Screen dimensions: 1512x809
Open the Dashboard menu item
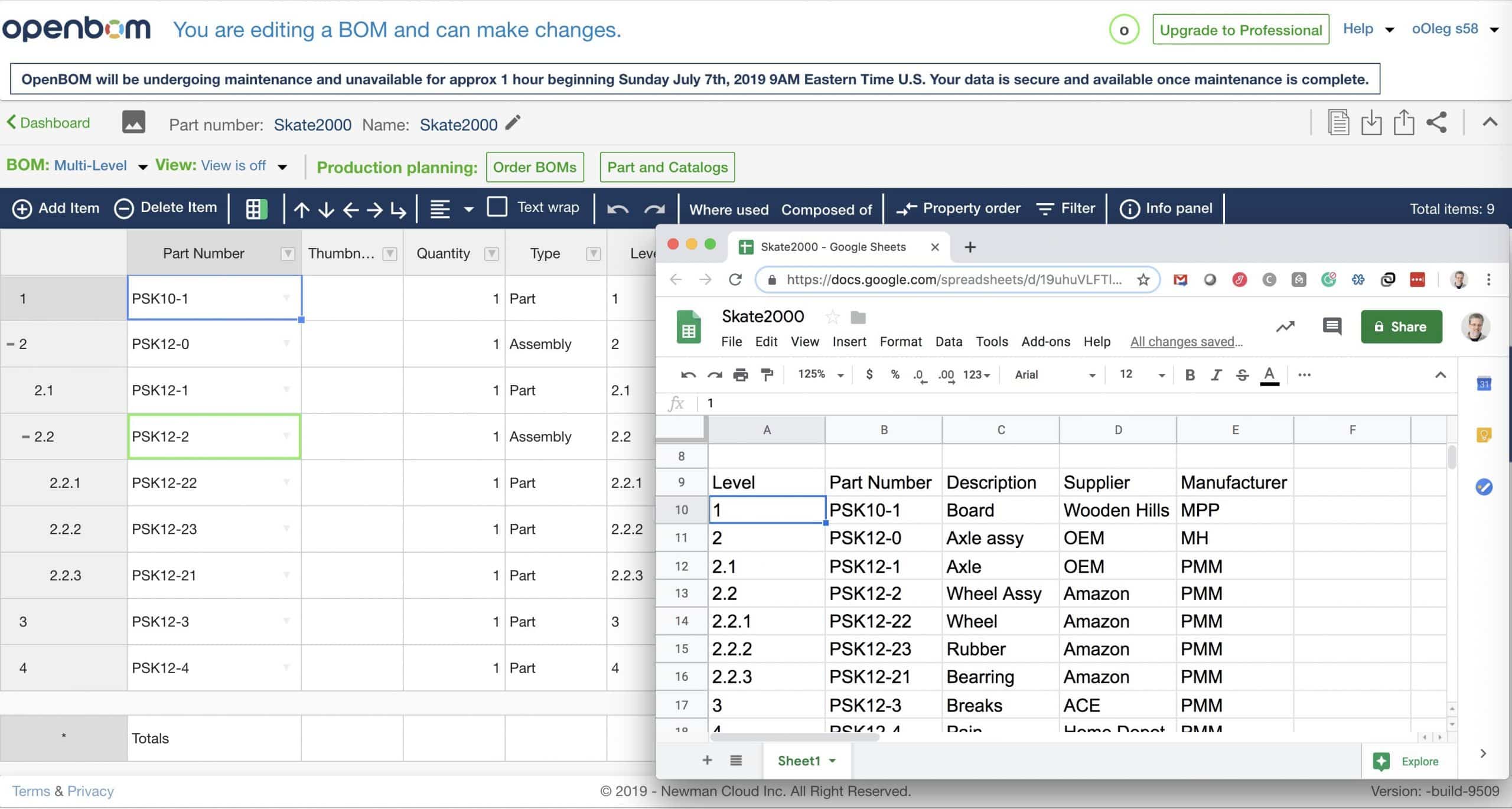pos(51,122)
